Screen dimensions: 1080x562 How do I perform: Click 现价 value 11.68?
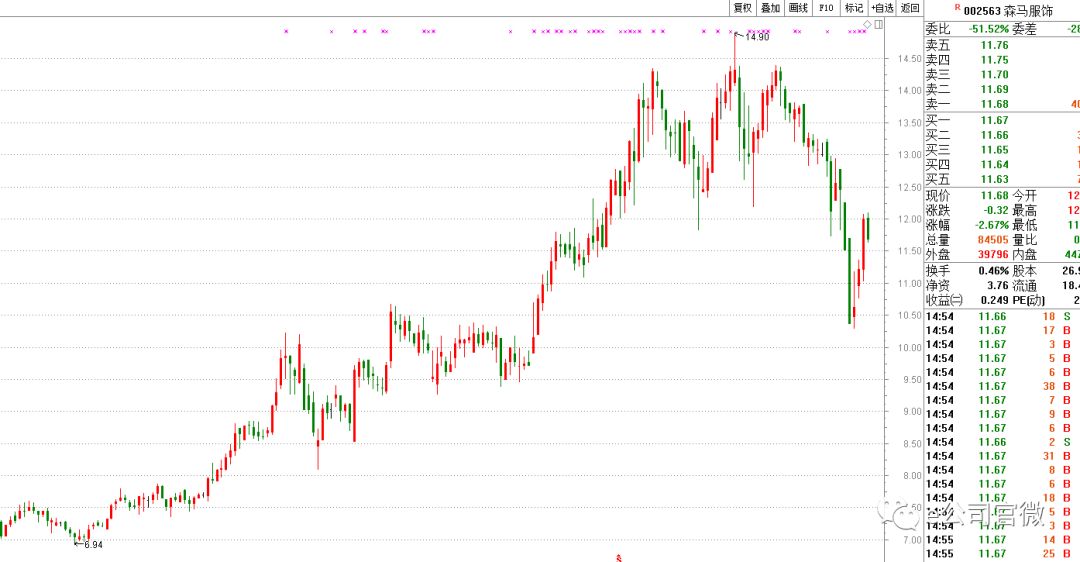[x=995, y=196]
